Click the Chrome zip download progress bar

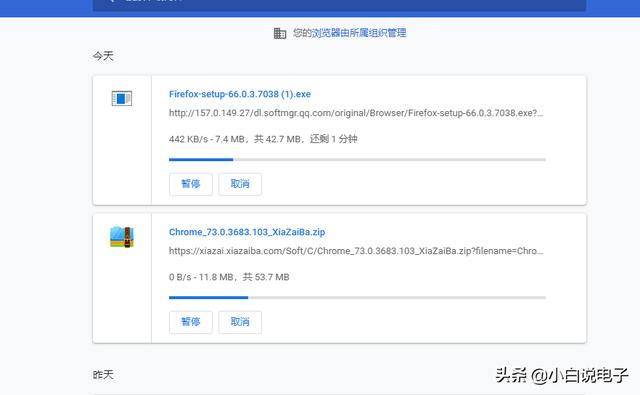tap(357, 297)
